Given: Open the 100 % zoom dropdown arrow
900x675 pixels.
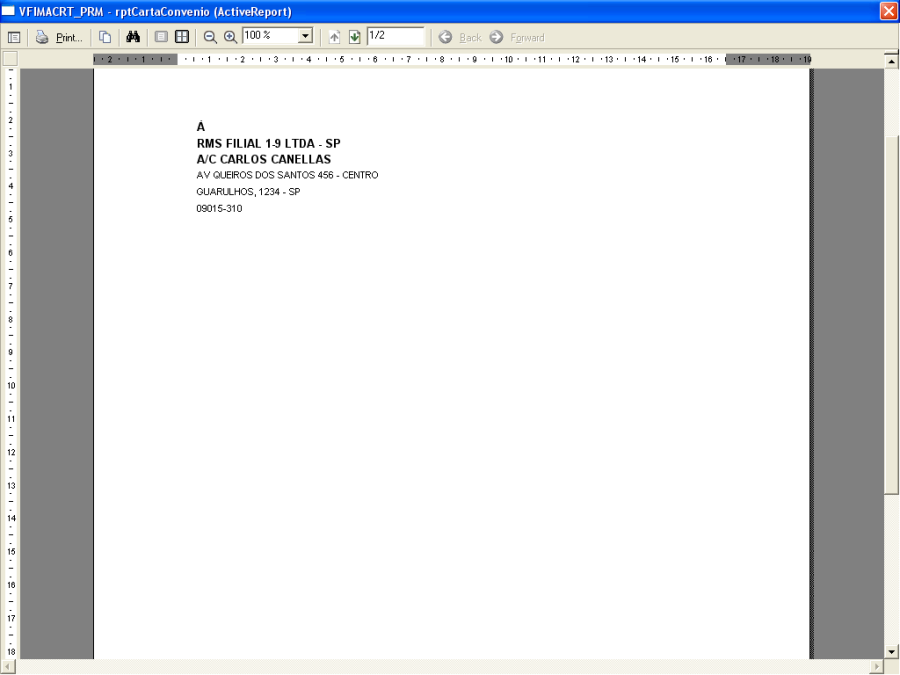Looking at the screenshot, I should point(305,36).
